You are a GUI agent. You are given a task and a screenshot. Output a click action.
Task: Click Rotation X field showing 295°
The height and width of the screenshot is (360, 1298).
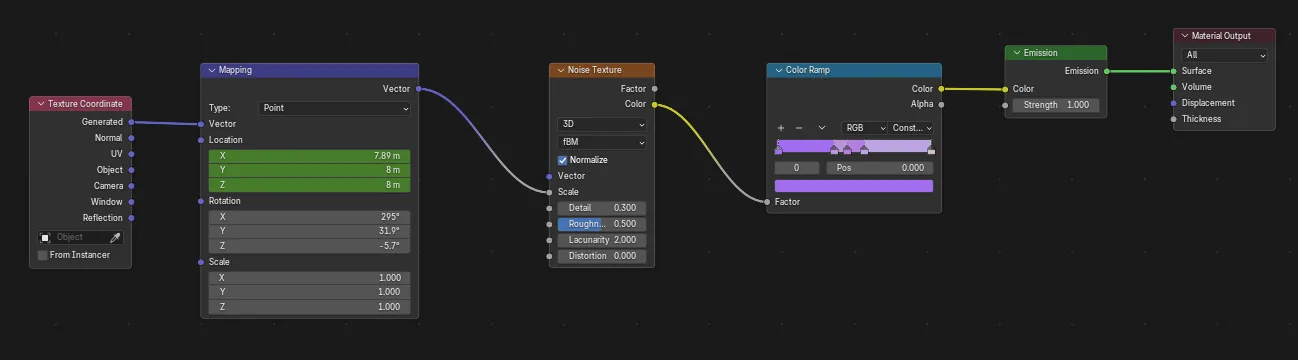[310, 217]
